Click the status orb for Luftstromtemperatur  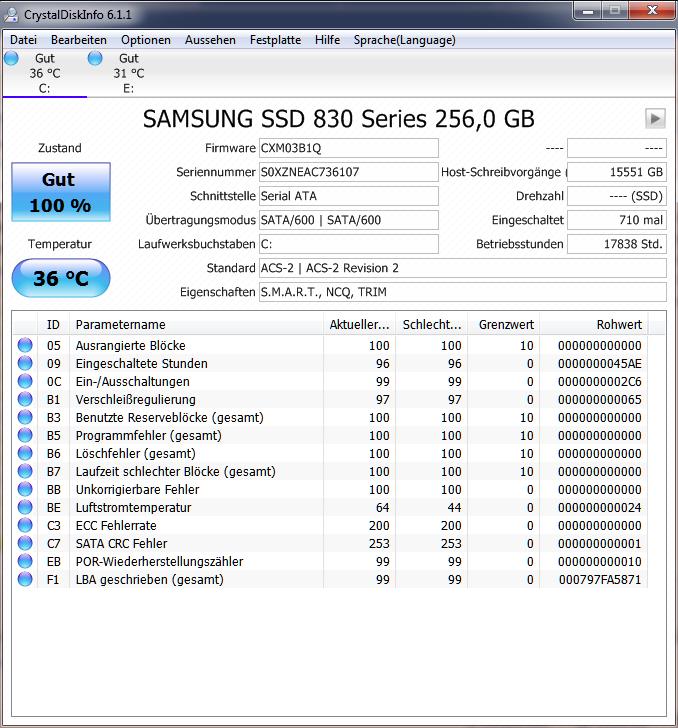coord(25,507)
